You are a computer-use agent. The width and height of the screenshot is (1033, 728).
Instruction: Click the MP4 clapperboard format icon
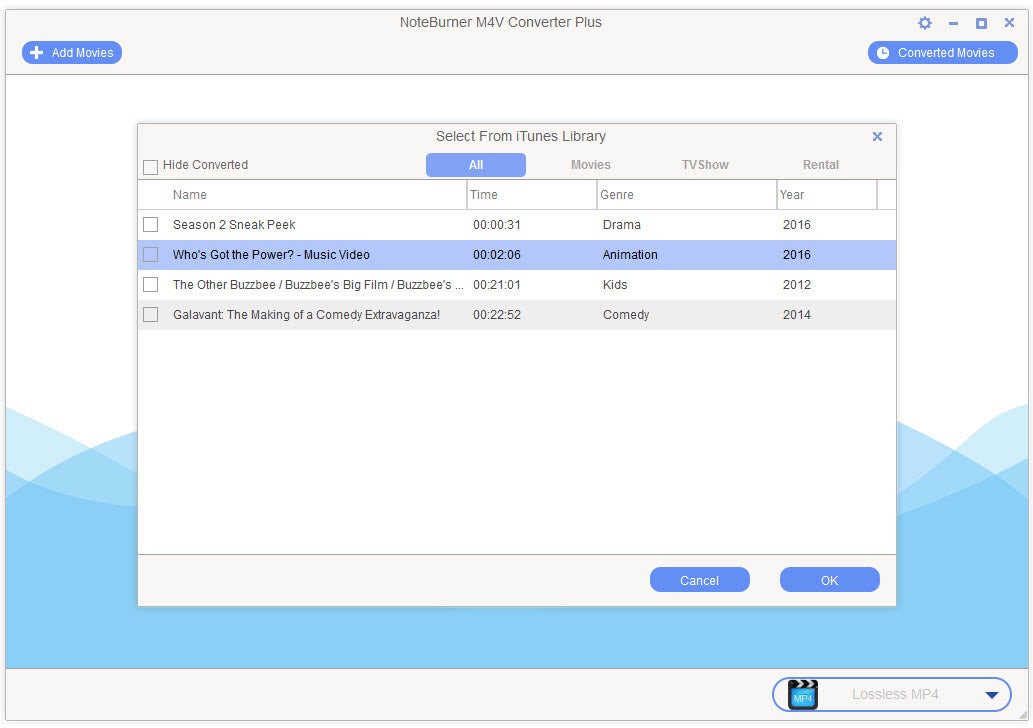pyautogui.click(x=802, y=694)
